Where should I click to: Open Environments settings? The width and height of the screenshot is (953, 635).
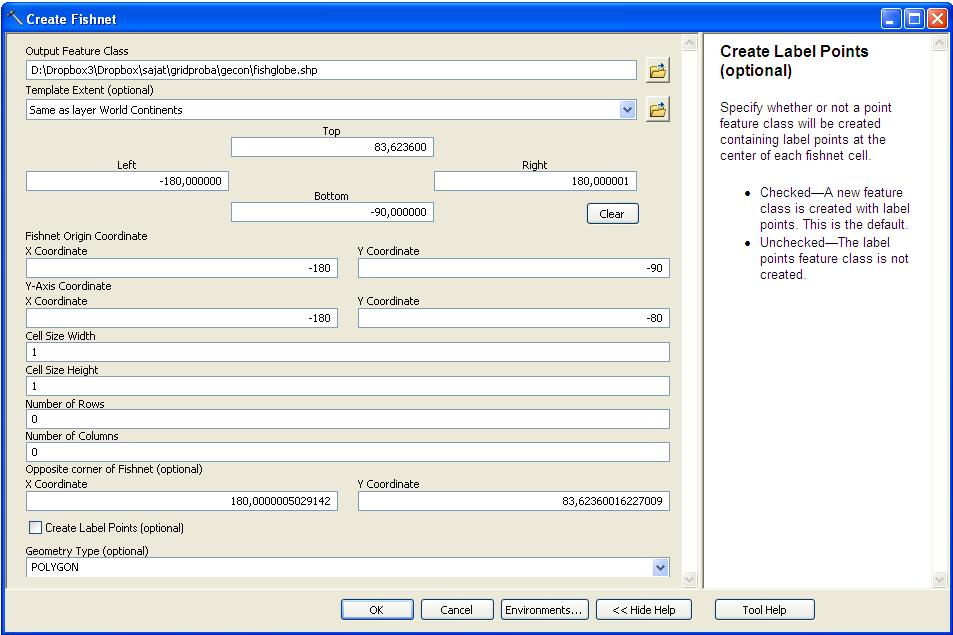coord(544,609)
